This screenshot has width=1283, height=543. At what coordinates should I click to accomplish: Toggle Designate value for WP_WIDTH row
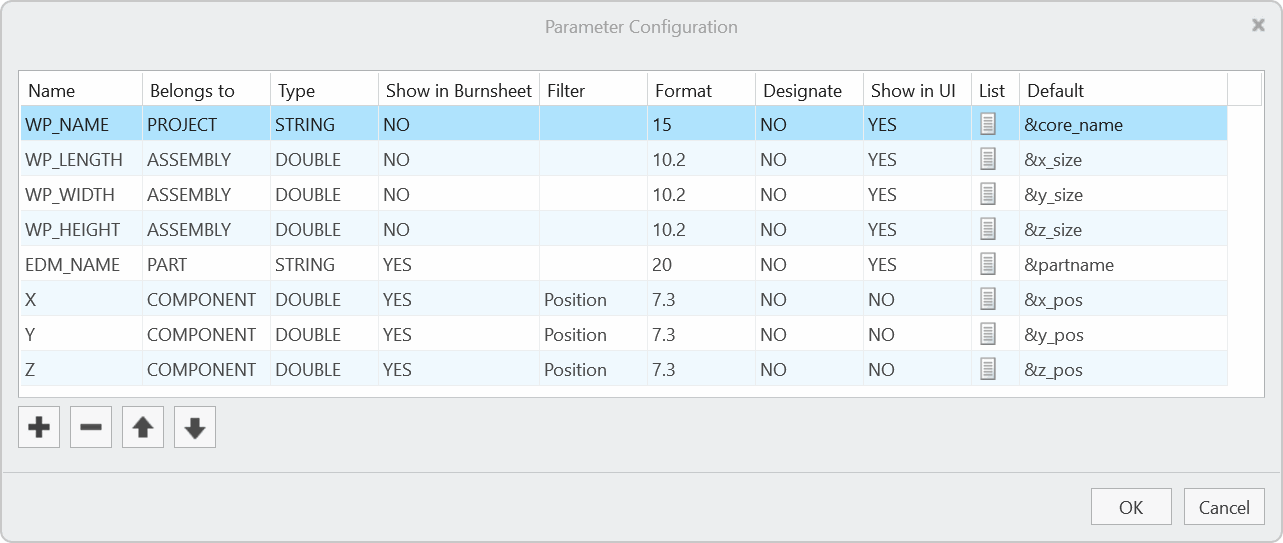click(807, 195)
